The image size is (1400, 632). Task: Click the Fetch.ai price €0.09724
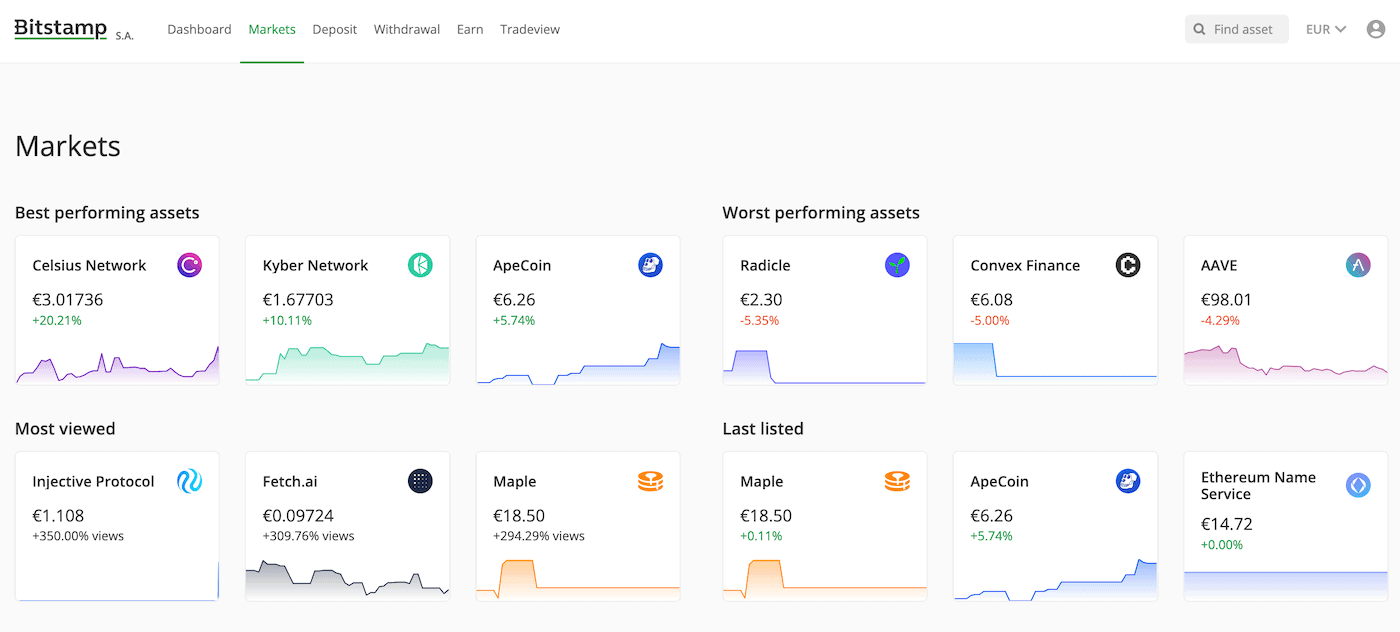(x=298, y=515)
